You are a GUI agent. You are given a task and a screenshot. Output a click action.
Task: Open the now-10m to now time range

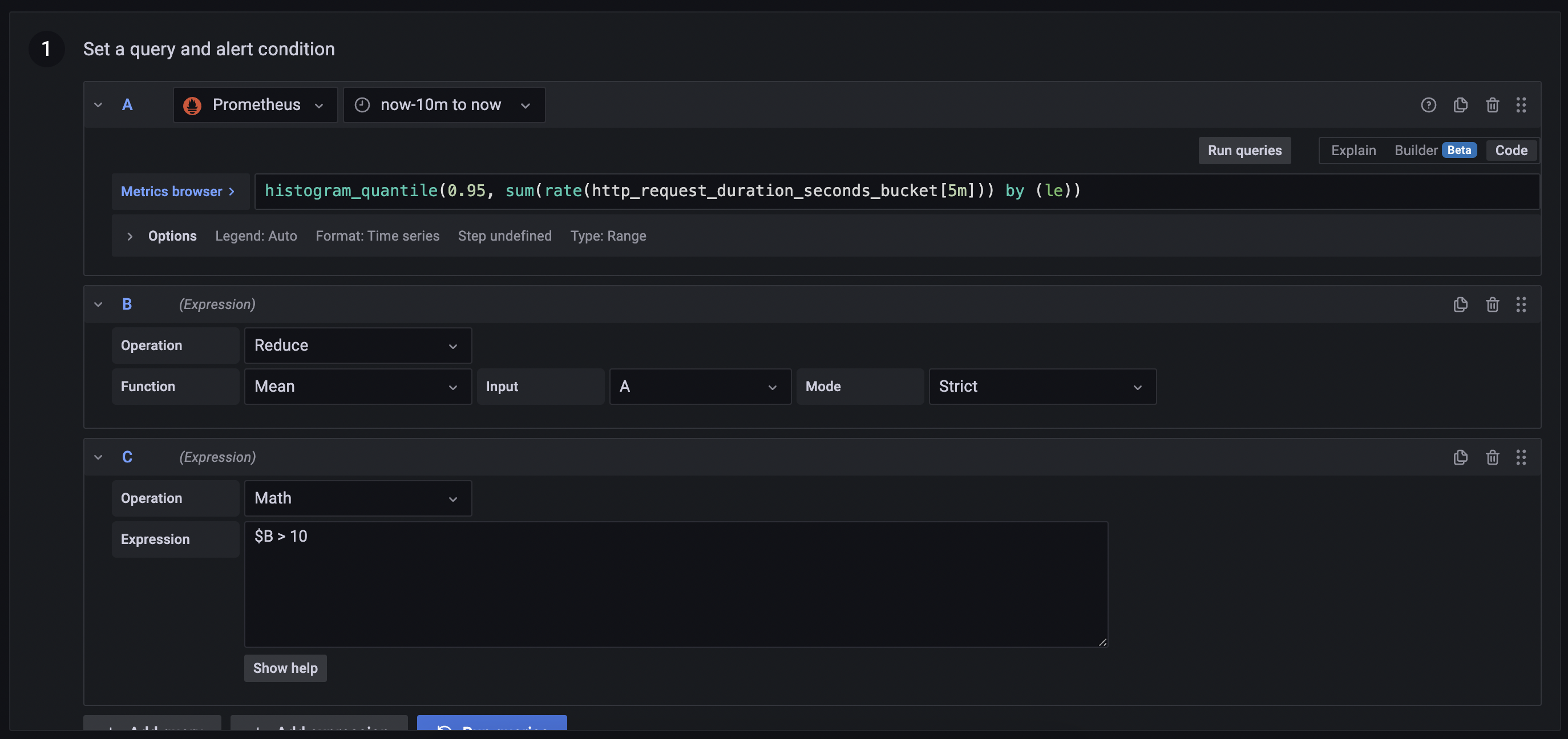tap(444, 104)
